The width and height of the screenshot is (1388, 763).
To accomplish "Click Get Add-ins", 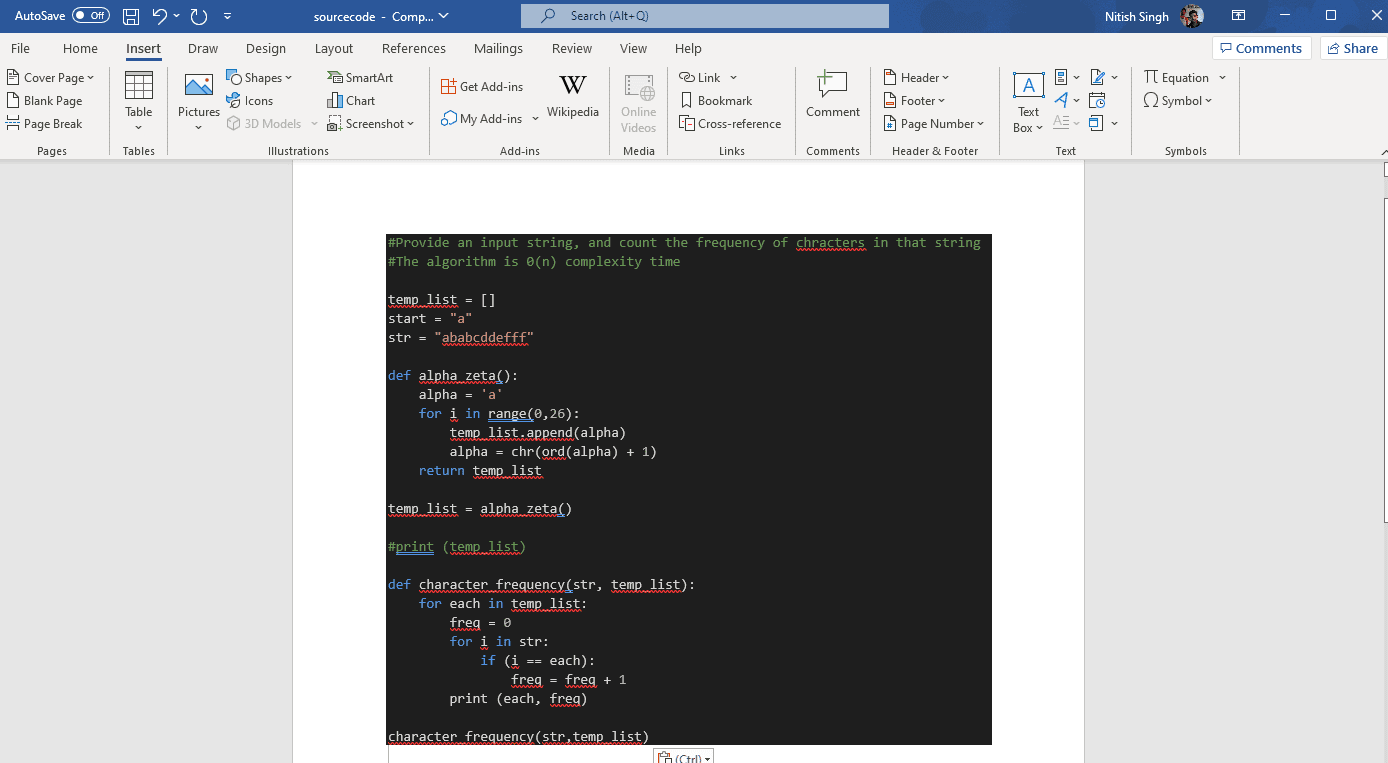I will pos(482,86).
